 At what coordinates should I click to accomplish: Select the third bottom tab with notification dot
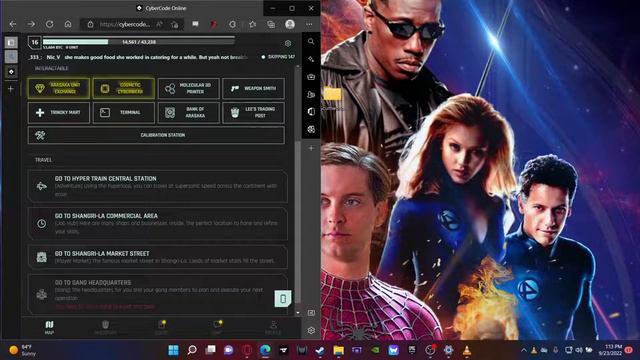click(161, 327)
